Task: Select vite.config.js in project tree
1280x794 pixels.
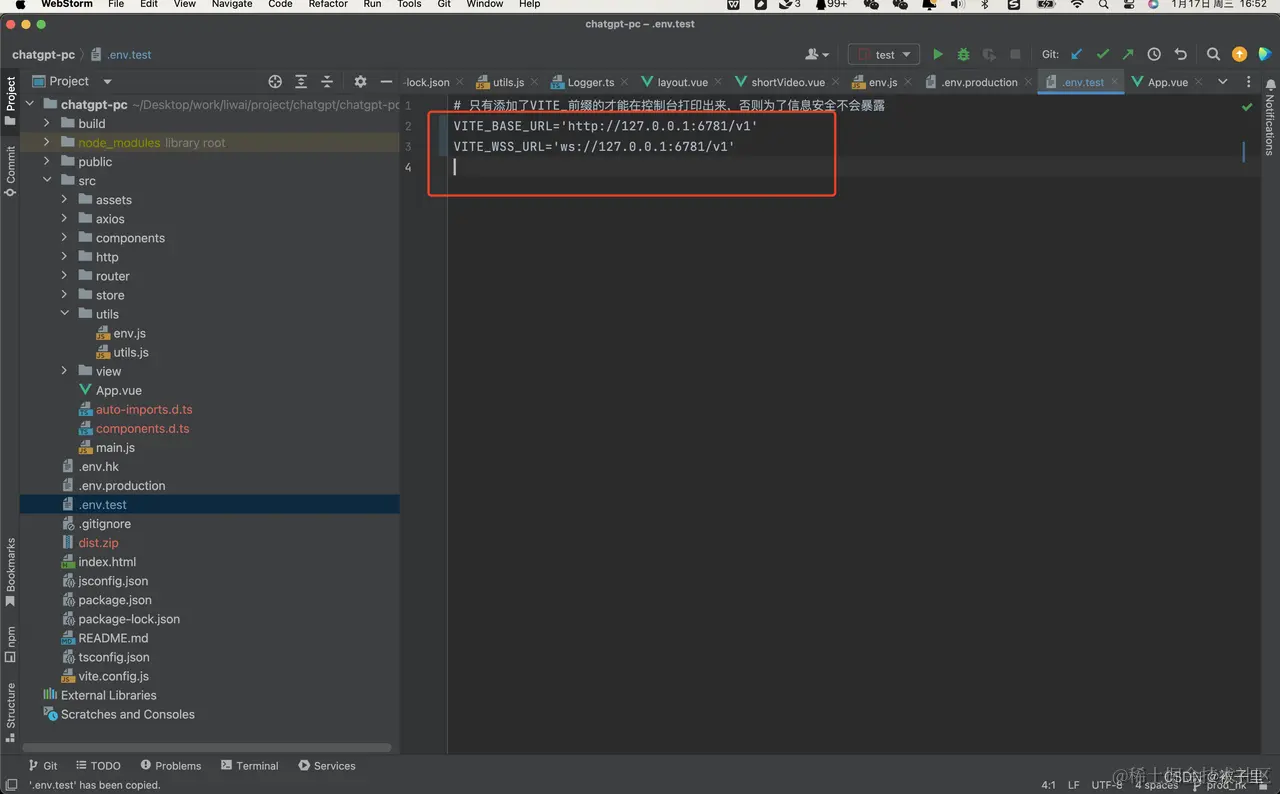Action: [x=113, y=676]
